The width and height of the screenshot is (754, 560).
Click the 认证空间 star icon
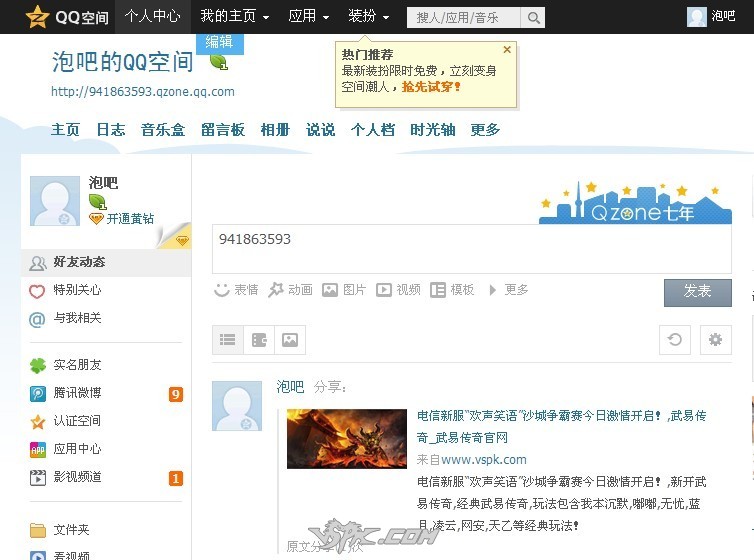[38, 422]
